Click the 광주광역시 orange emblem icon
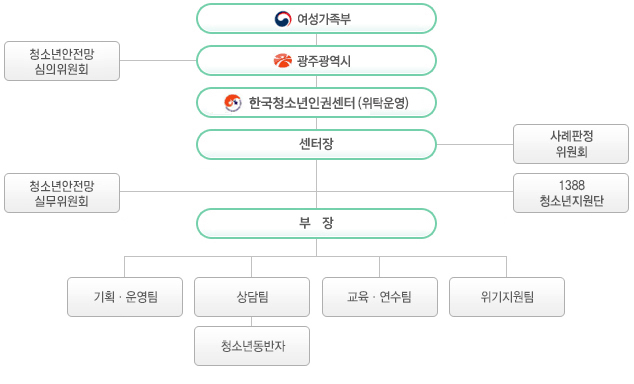 pyautogui.click(x=283, y=61)
